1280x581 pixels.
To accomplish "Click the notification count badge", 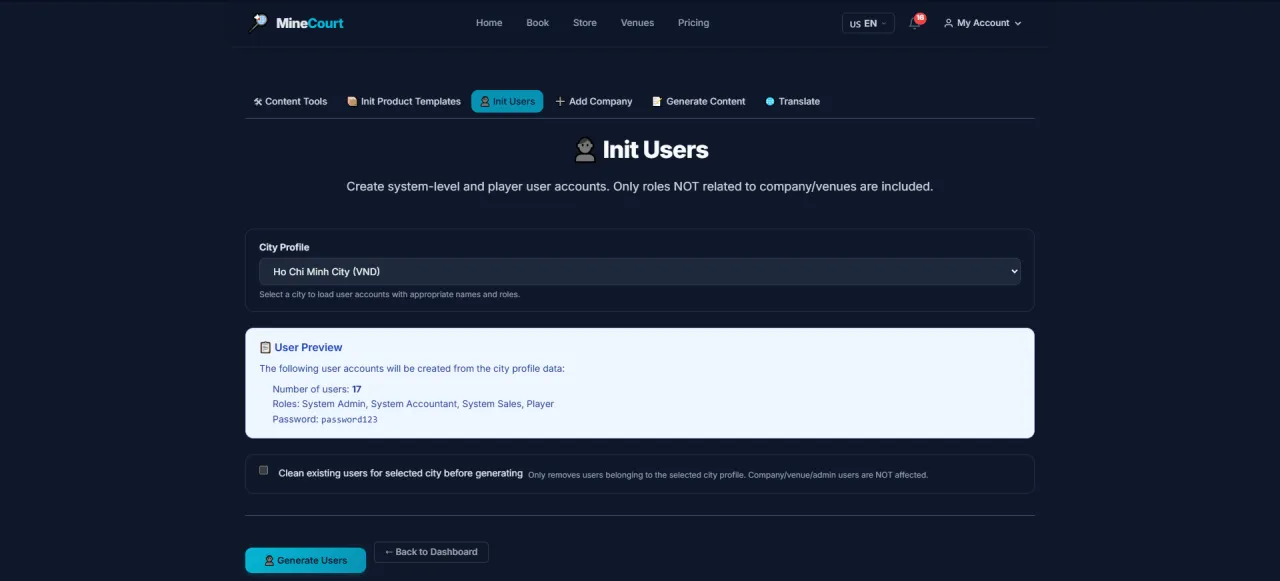I will [920, 18].
